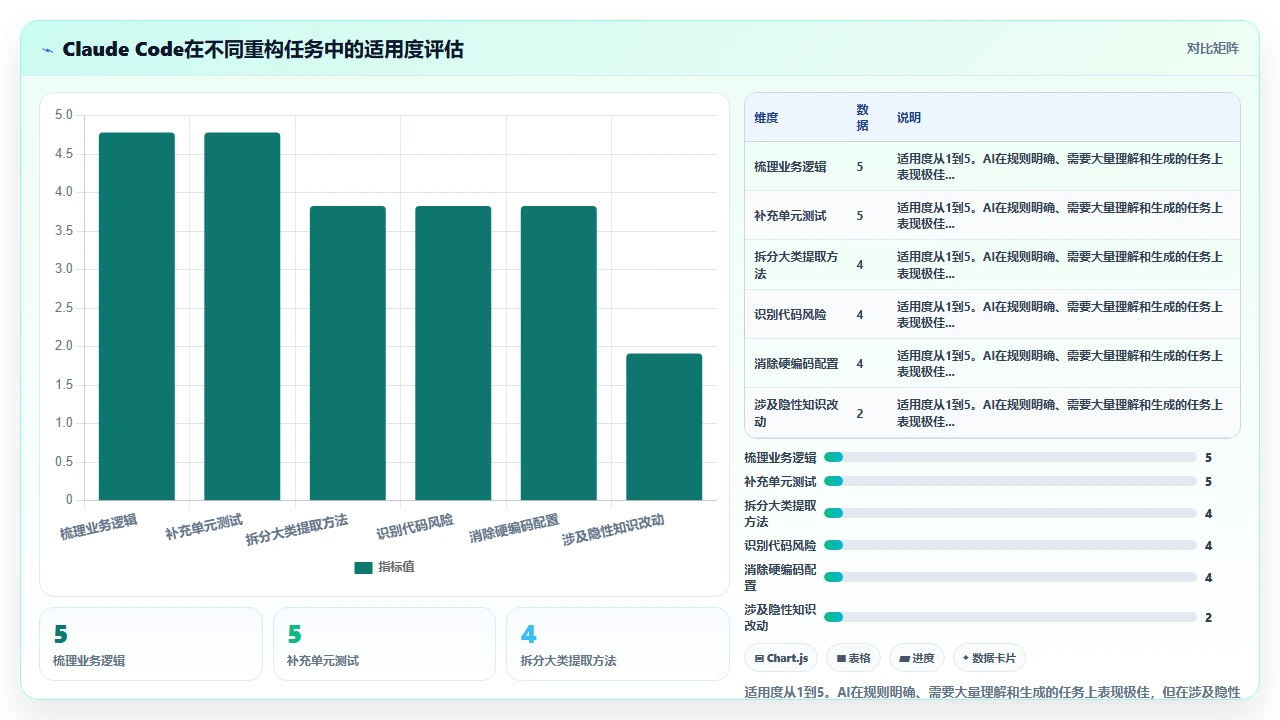Click the 5.0 tick label on the y-axis

(64, 115)
